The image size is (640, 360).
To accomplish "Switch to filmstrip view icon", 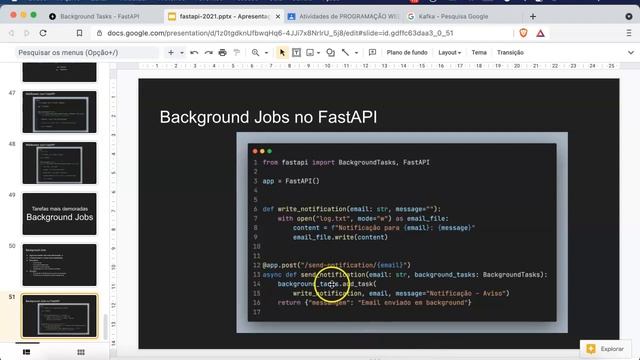I will [x=27, y=352].
